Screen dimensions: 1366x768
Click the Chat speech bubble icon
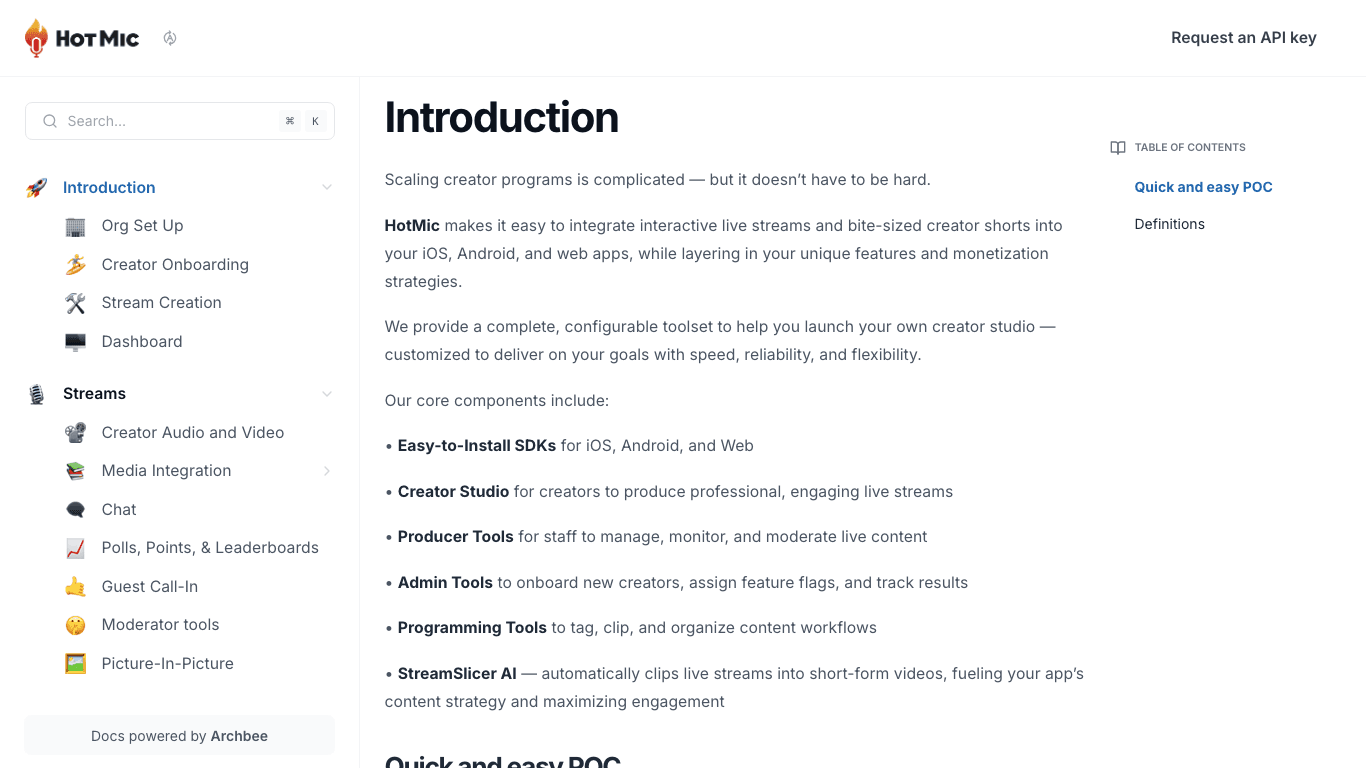click(x=75, y=509)
